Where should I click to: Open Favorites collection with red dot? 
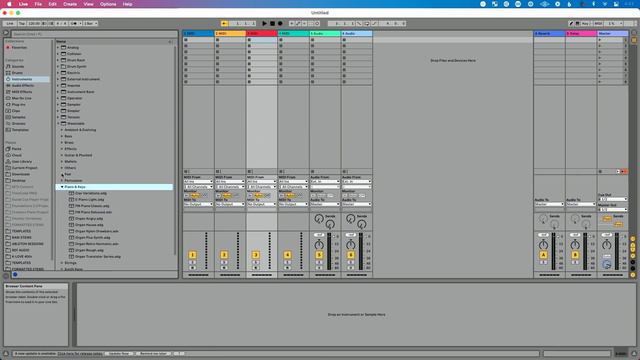(19, 47)
